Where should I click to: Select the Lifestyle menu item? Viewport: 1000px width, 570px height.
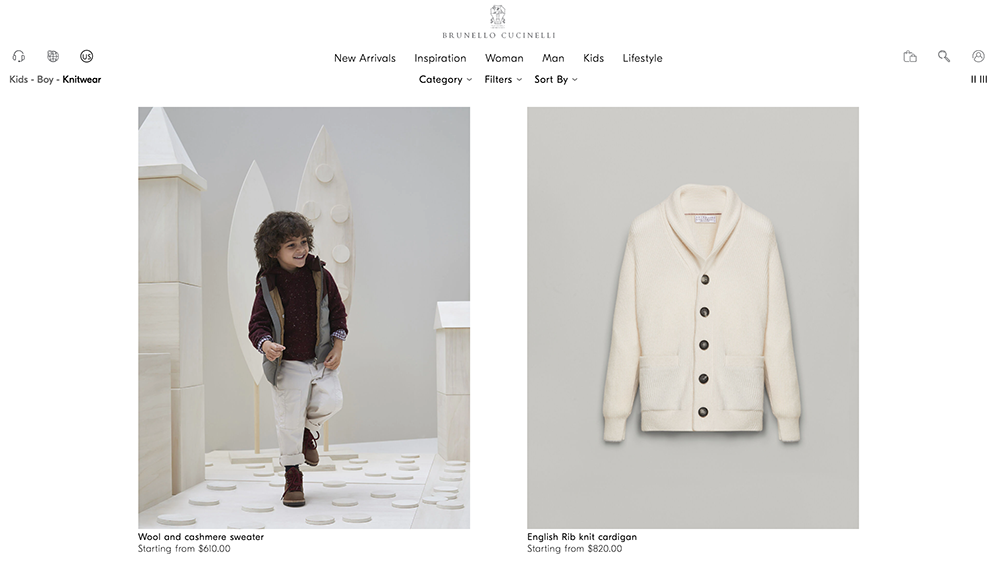click(x=642, y=58)
